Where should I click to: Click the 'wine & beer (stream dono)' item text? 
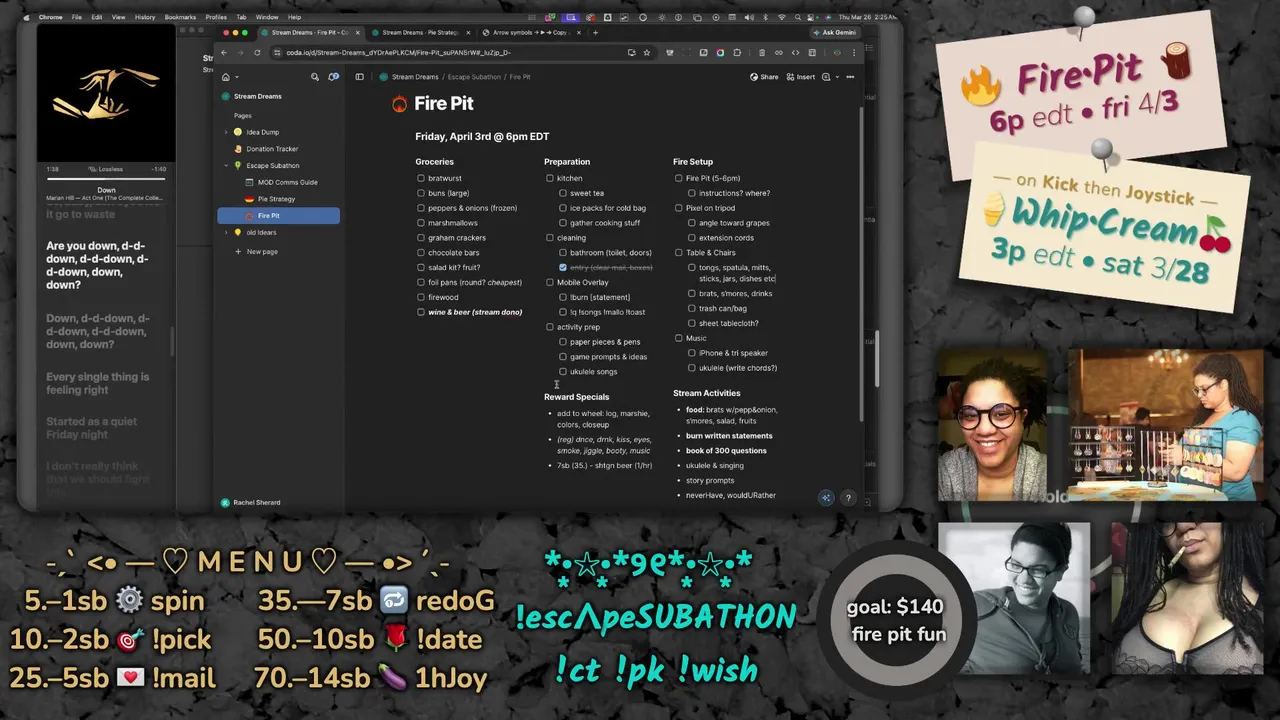tap(475, 312)
